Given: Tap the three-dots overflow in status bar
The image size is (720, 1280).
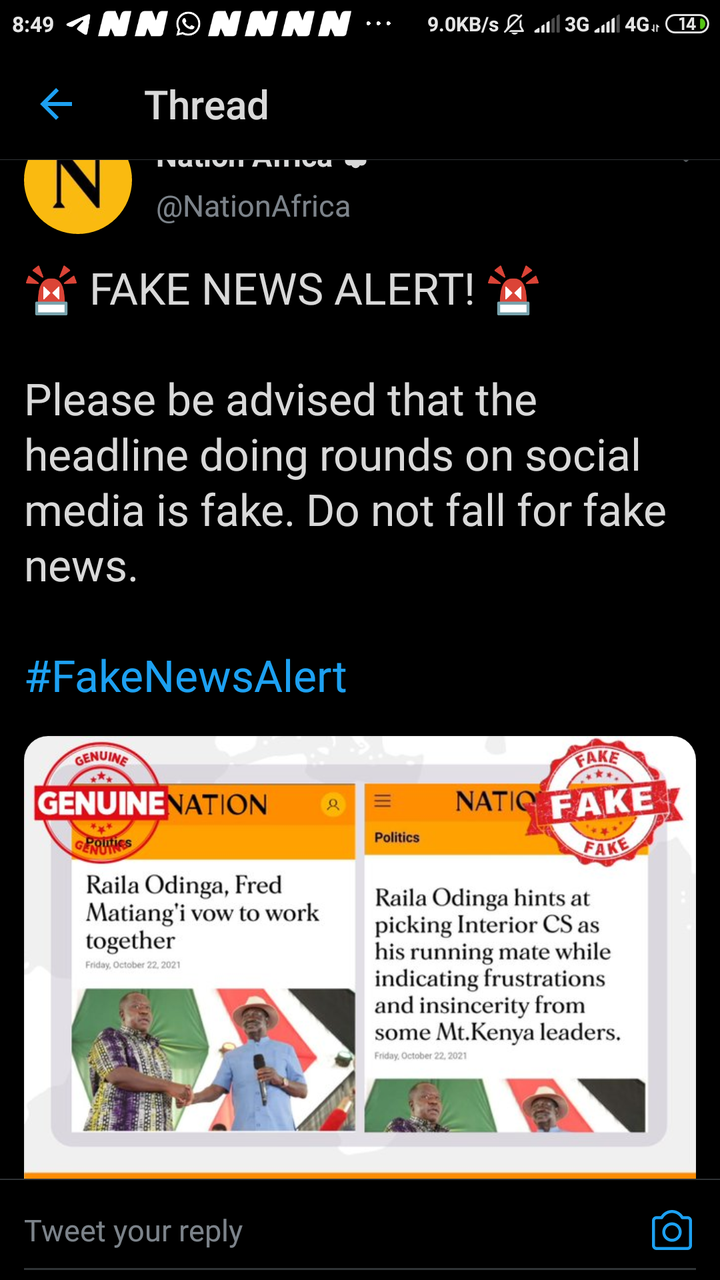Looking at the screenshot, I should coord(378,24).
